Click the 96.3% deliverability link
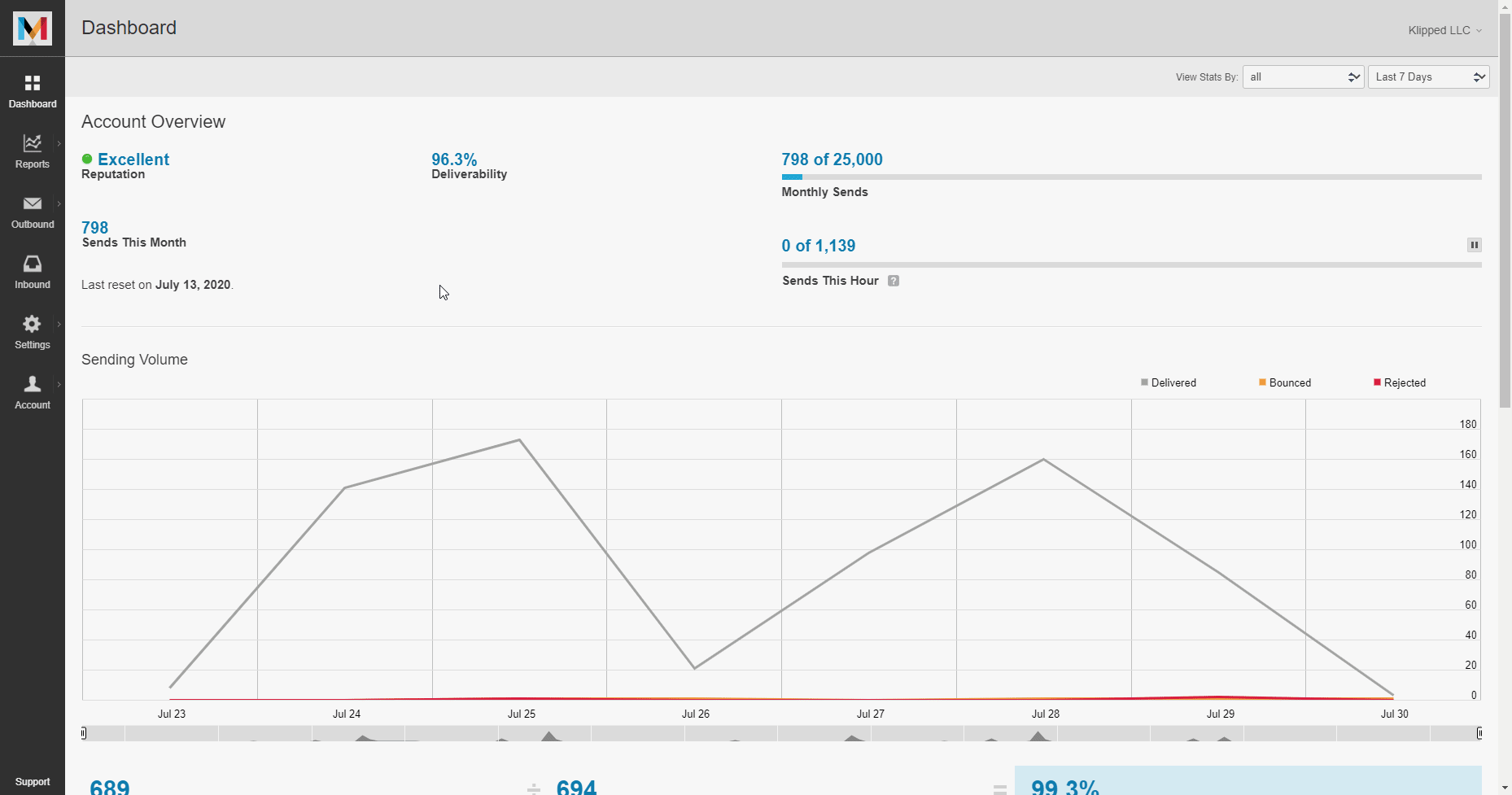 point(454,159)
